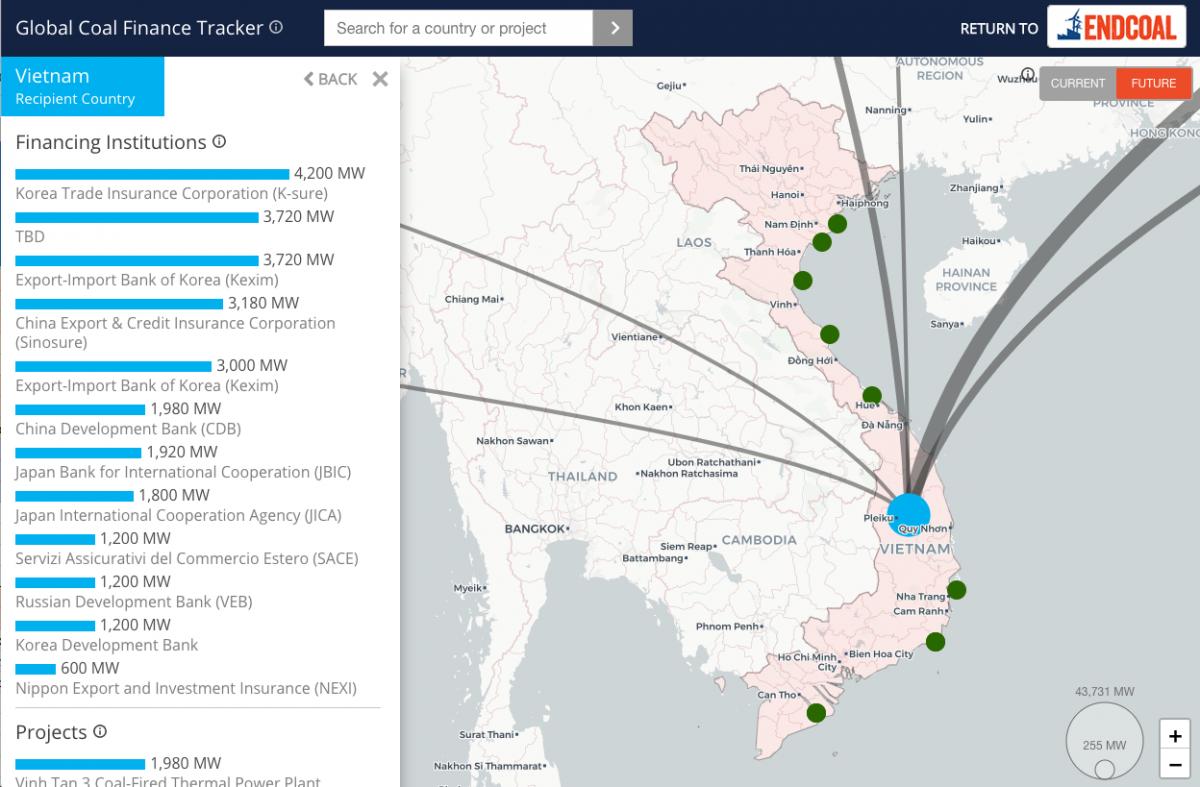
Task: Open China Export & Credit Insurance (Sinosure) entry
Action: [x=175, y=333]
